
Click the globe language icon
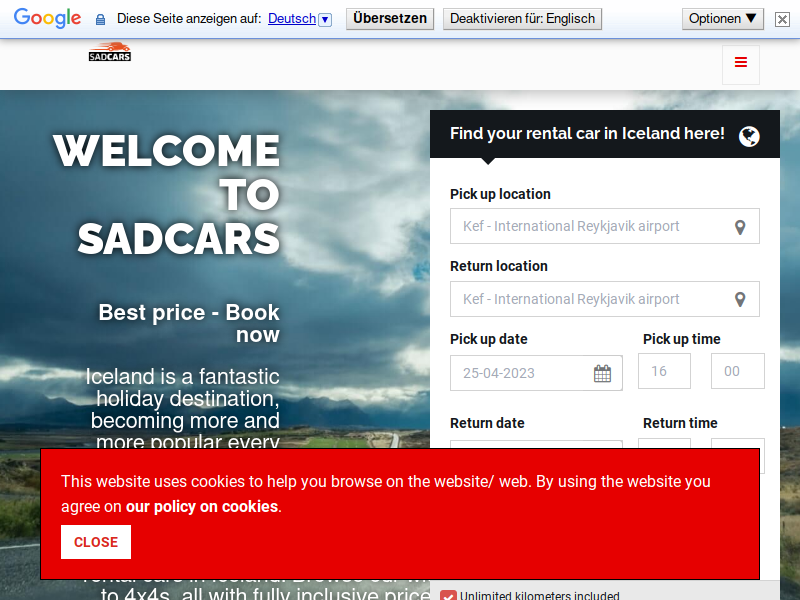[749, 136]
